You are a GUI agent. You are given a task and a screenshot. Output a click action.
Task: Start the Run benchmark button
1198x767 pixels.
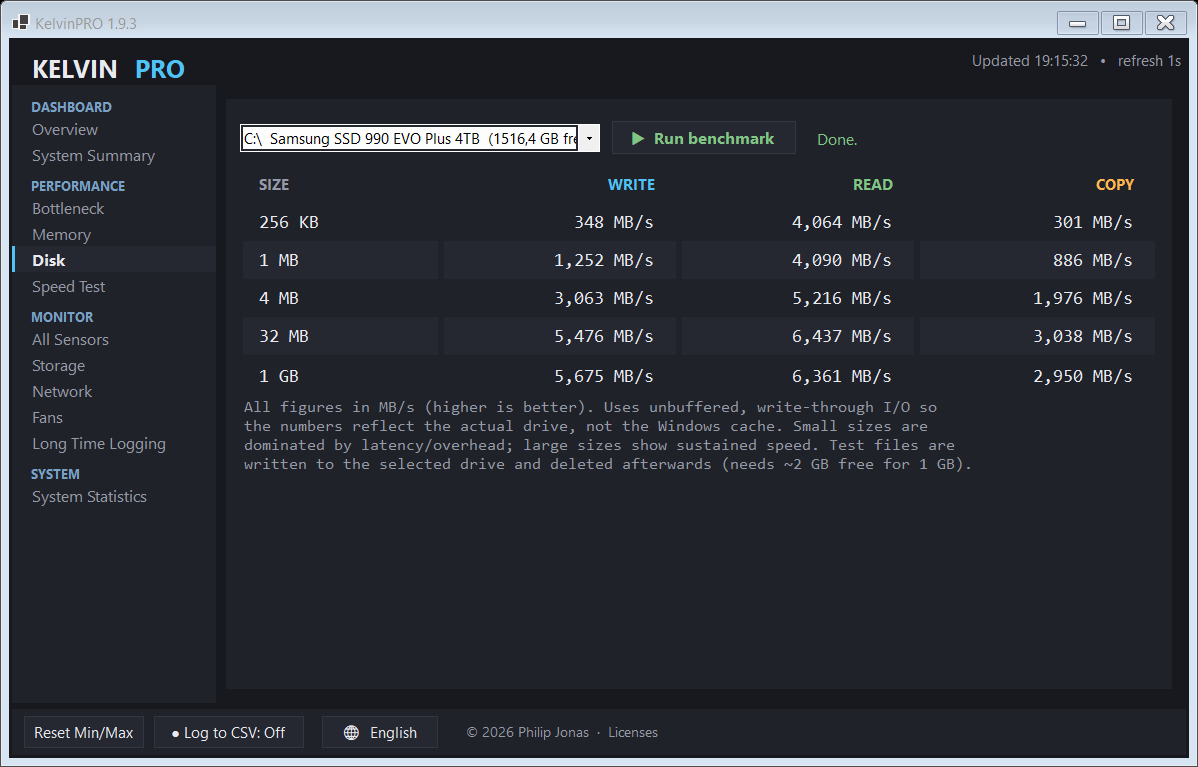(704, 138)
